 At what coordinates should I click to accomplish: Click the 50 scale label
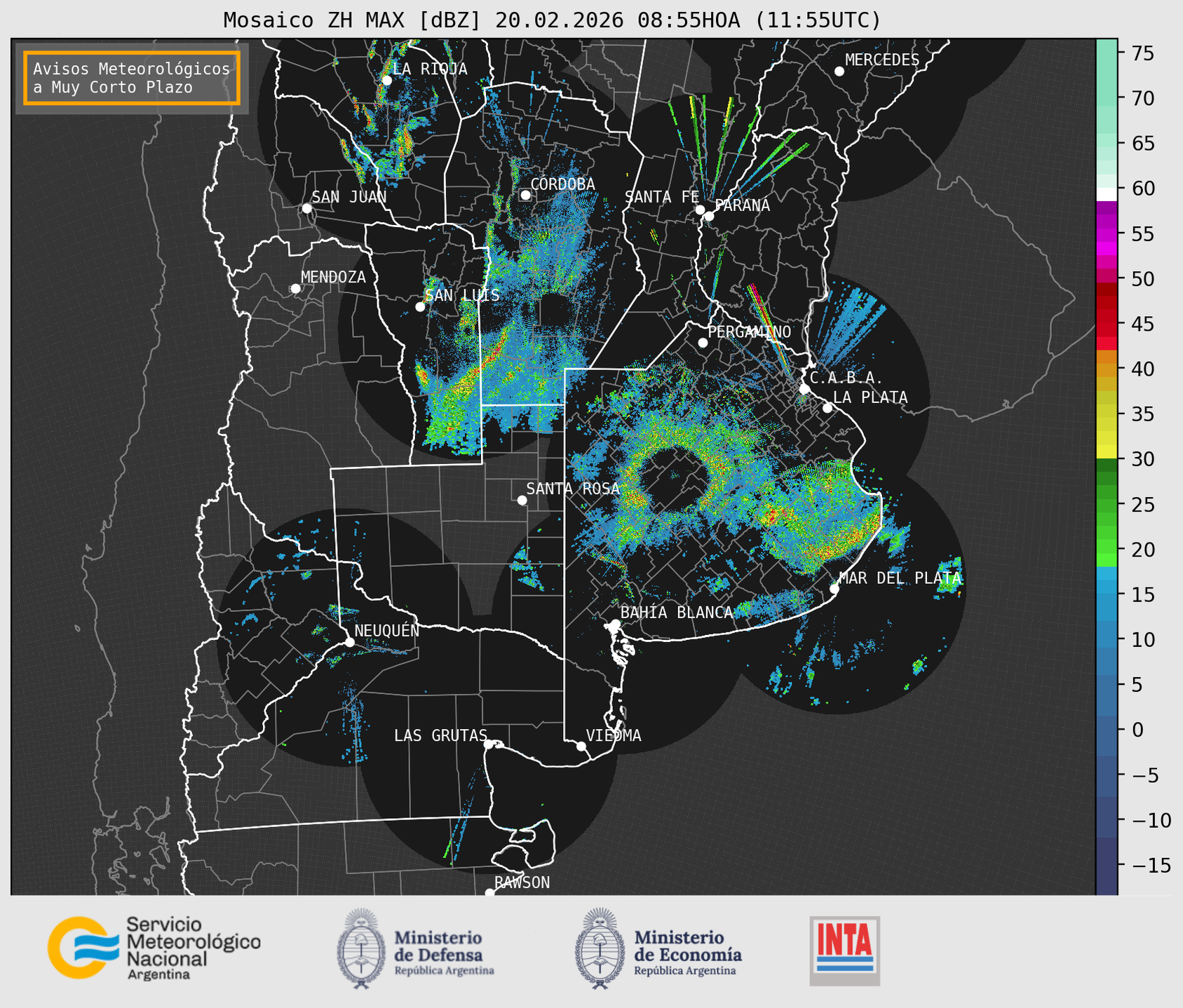click(1142, 279)
